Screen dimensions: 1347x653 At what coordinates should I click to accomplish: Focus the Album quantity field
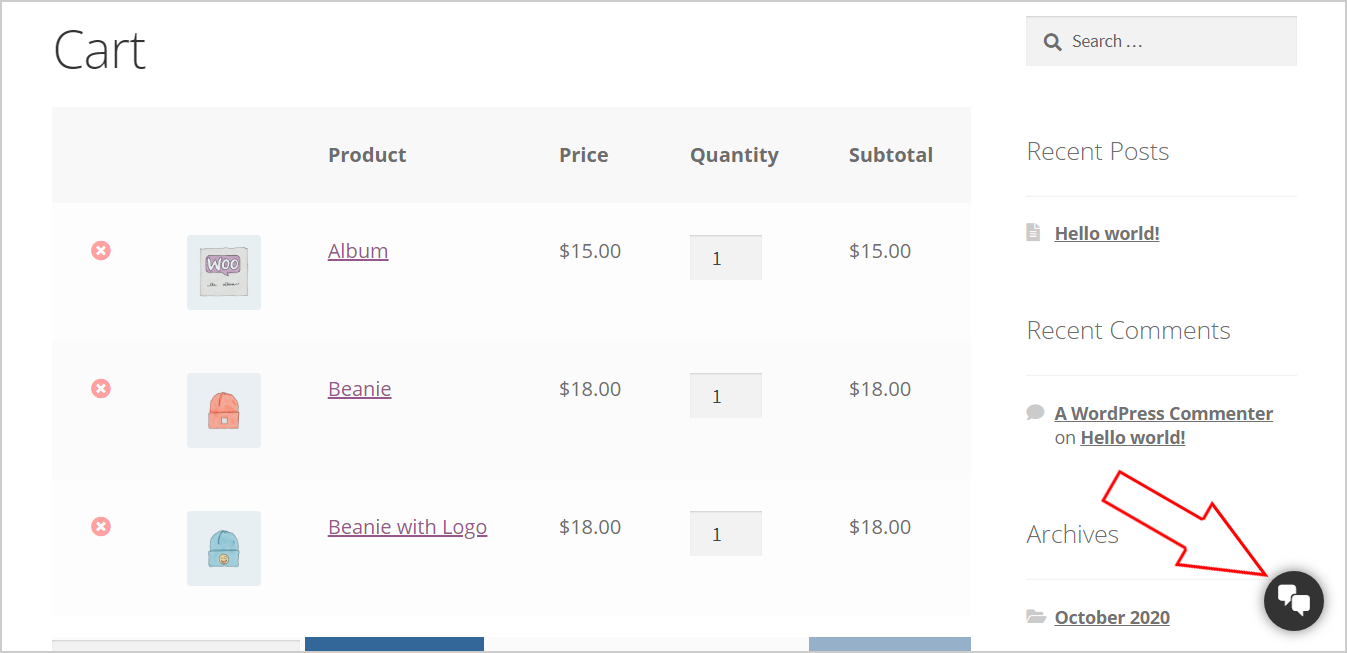pos(725,258)
